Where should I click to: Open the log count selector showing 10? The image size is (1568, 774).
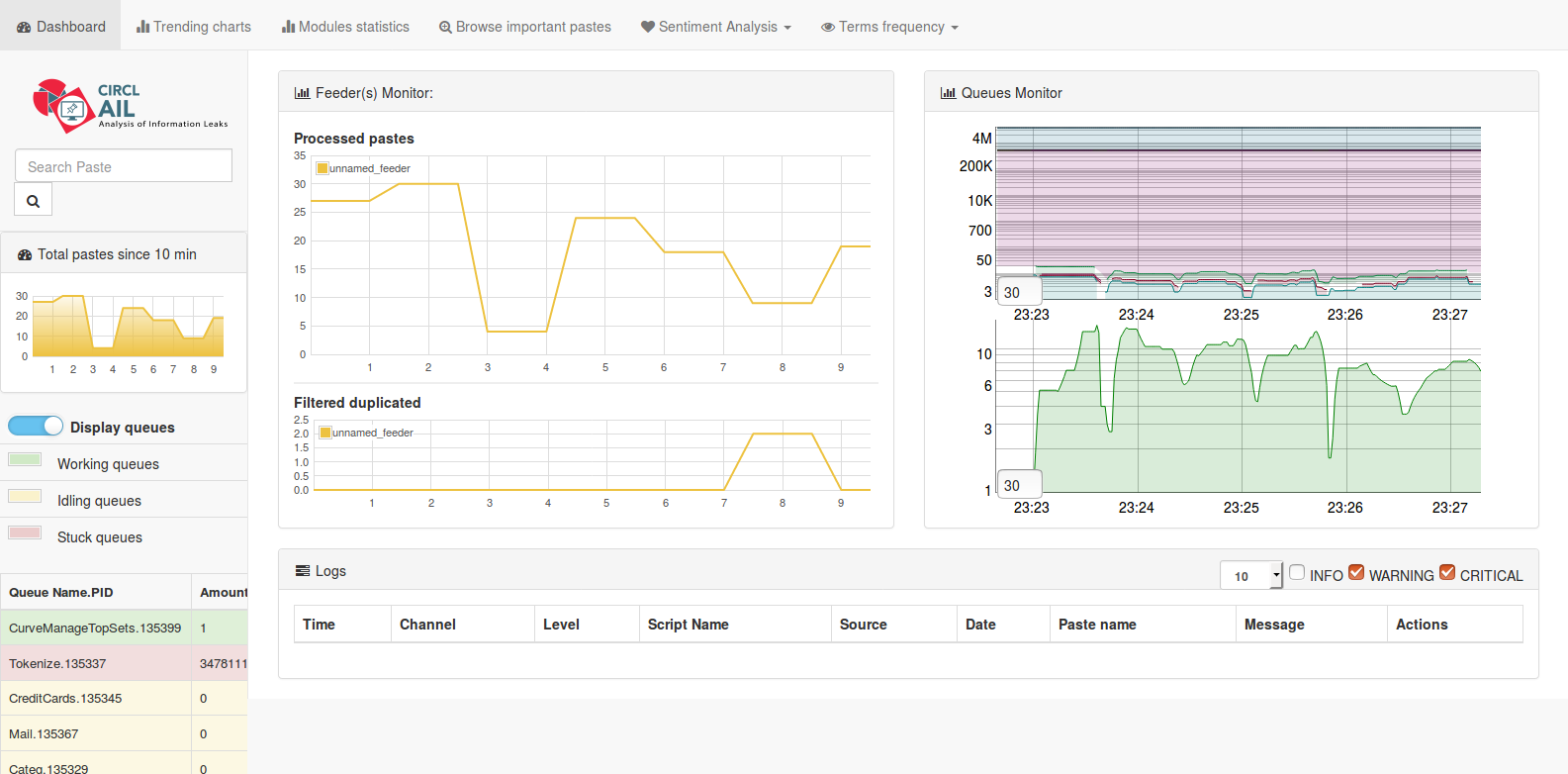click(1250, 576)
